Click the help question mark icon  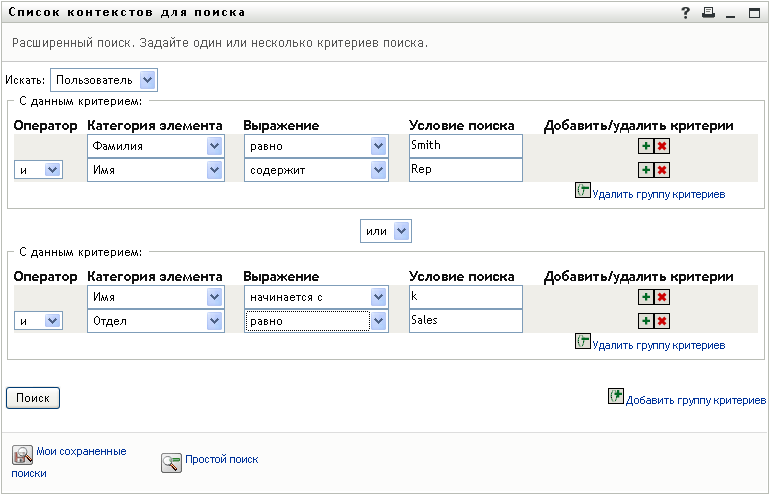coord(686,13)
